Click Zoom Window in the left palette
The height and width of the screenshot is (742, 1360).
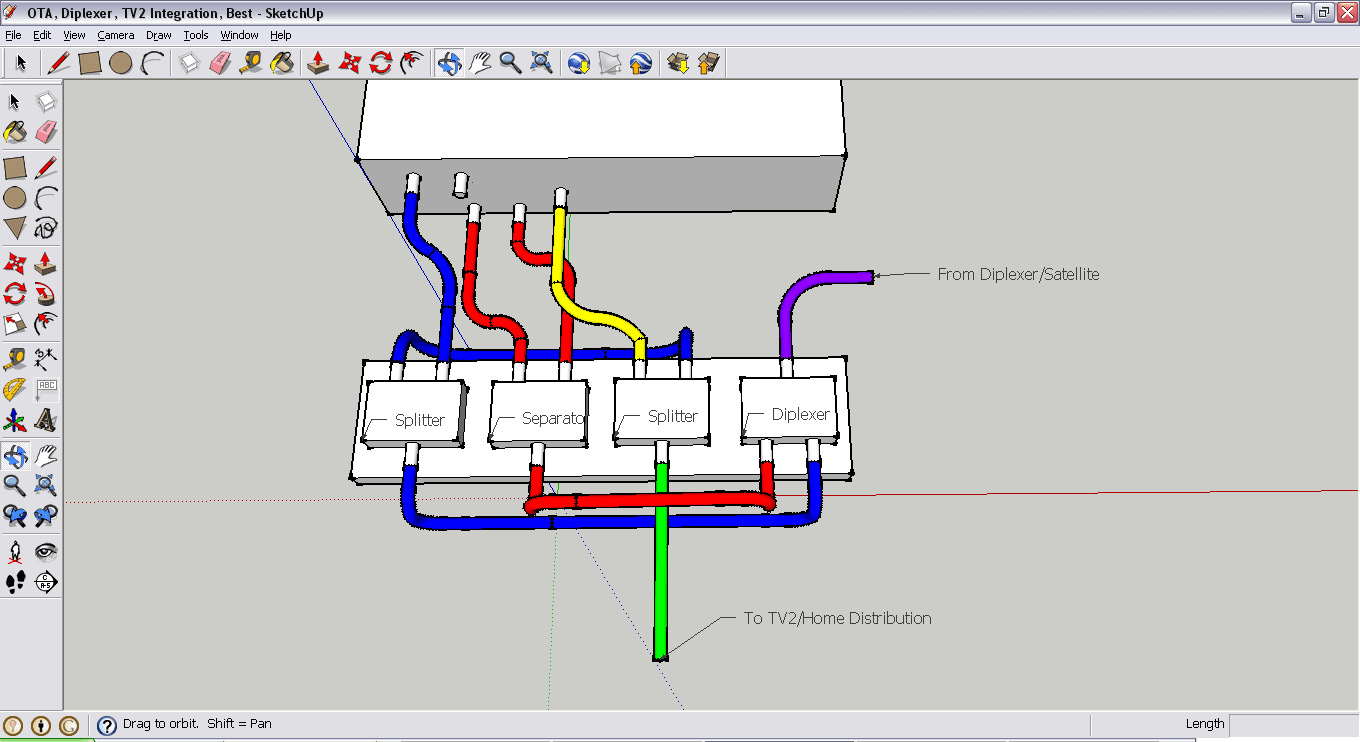(x=46, y=486)
